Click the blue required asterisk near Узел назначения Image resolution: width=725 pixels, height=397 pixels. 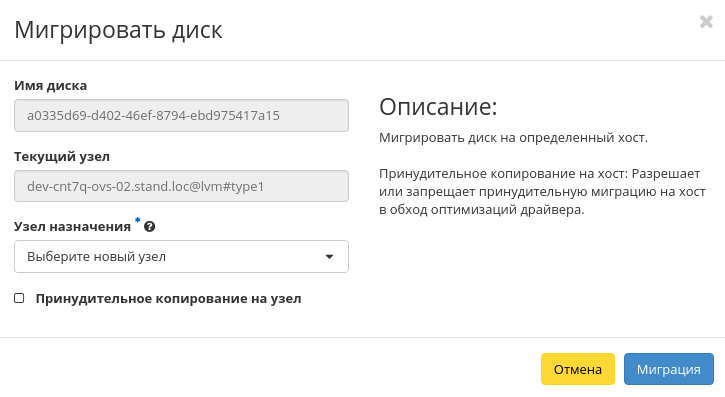(x=137, y=220)
